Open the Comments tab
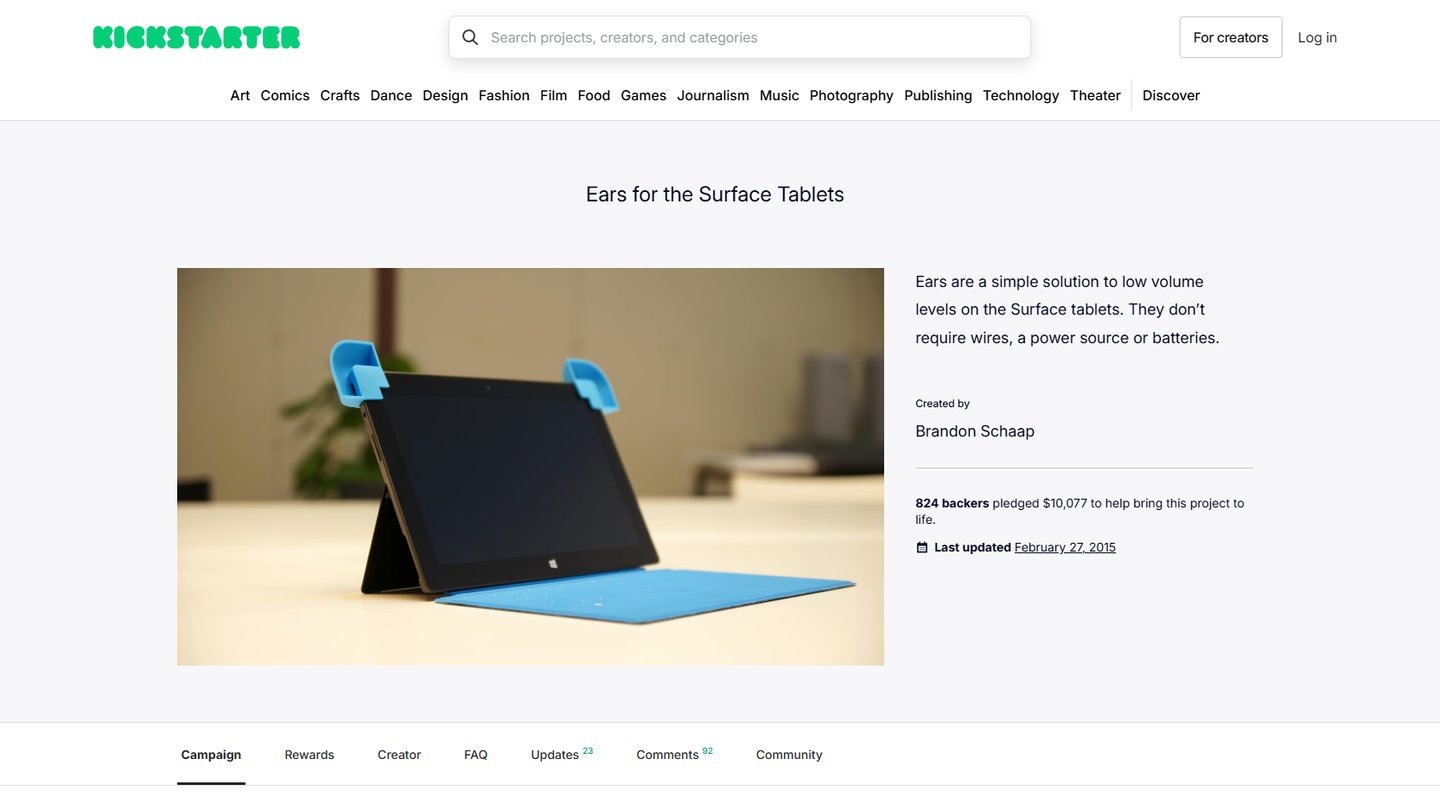The height and width of the screenshot is (810, 1440). pyautogui.click(x=668, y=754)
